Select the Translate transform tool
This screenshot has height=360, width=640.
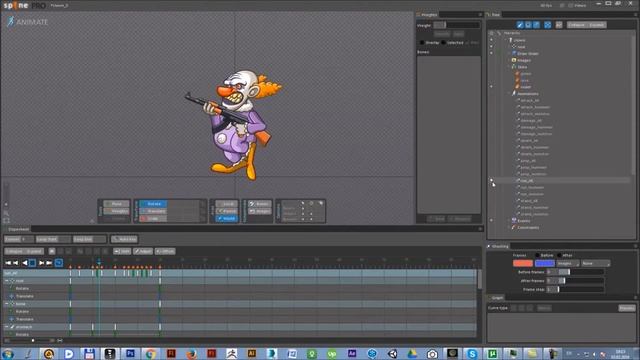pos(153,211)
